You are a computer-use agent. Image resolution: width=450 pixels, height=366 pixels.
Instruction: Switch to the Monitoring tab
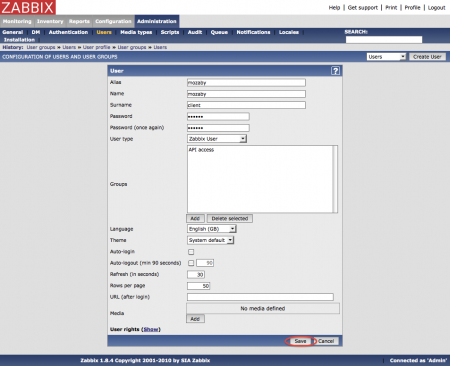[x=17, y=21]
